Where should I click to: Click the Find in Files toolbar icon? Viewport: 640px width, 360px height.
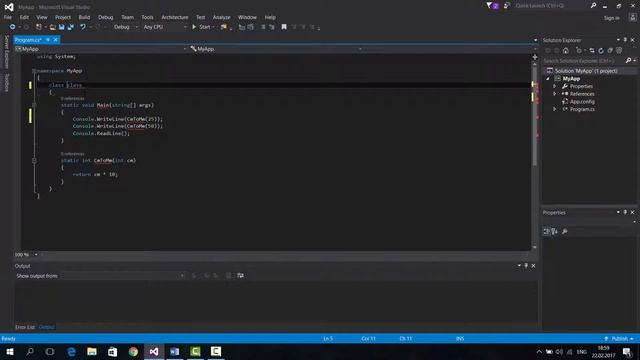pos(224,27)
